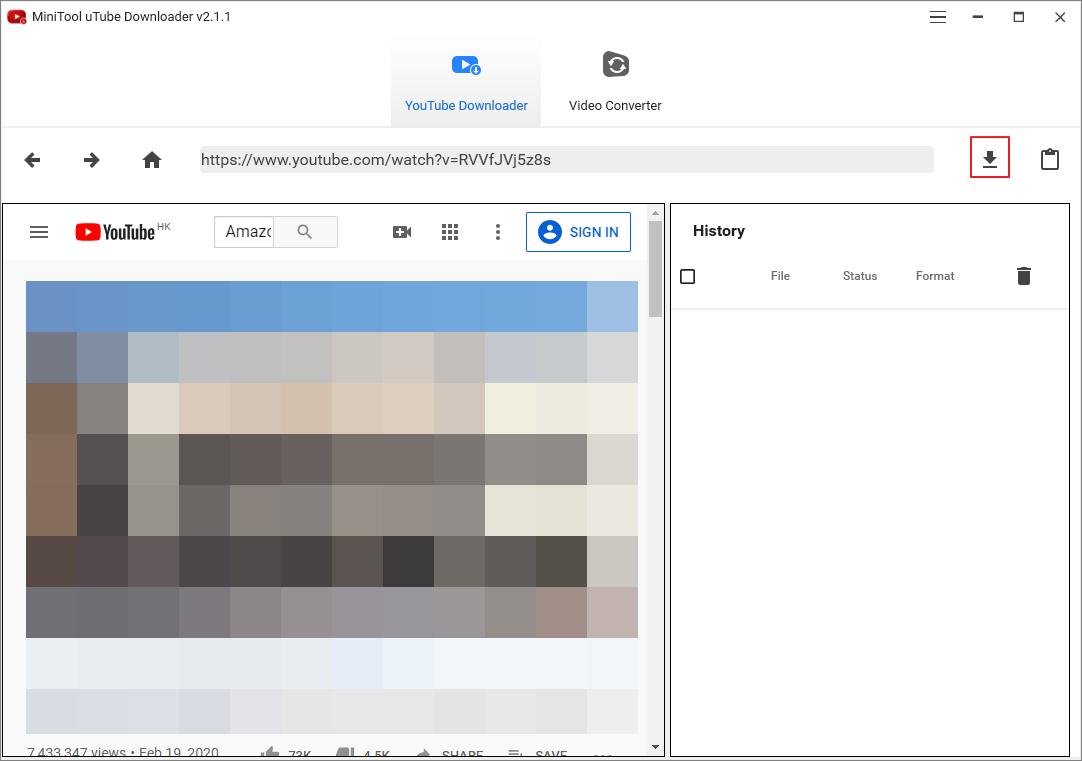Image resolution: width=1082 pixels, height=761 pixels.
Task: Focus the YouTube search box
Action: point(244,232)
